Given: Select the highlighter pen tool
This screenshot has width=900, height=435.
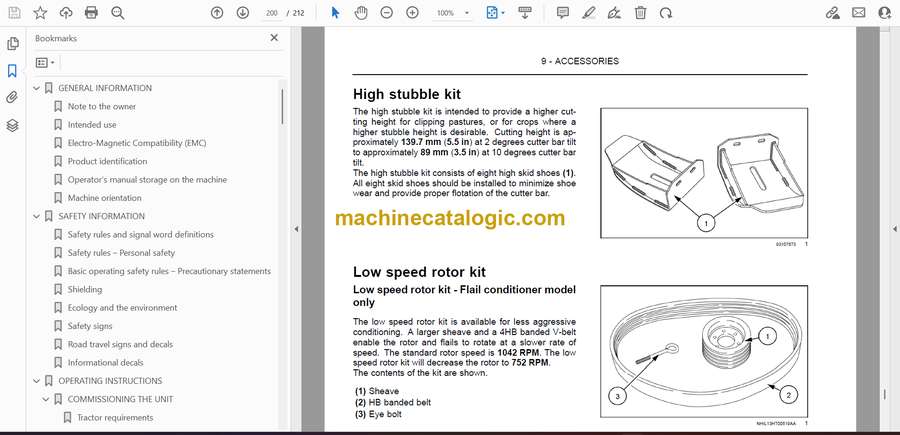Looking at the screenshot, I should coord(588,13).
